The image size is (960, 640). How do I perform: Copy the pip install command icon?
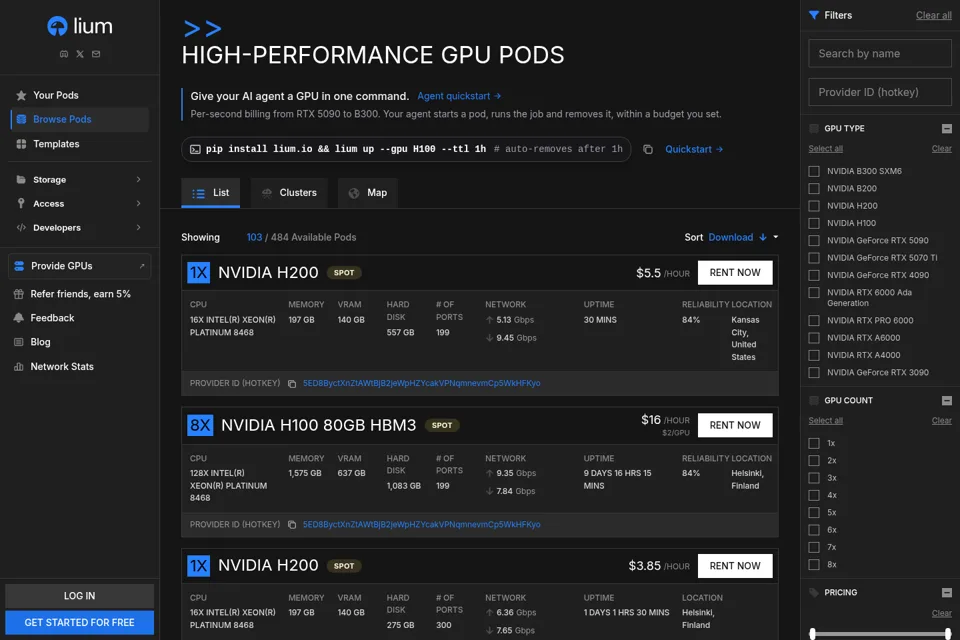[648, 149]
